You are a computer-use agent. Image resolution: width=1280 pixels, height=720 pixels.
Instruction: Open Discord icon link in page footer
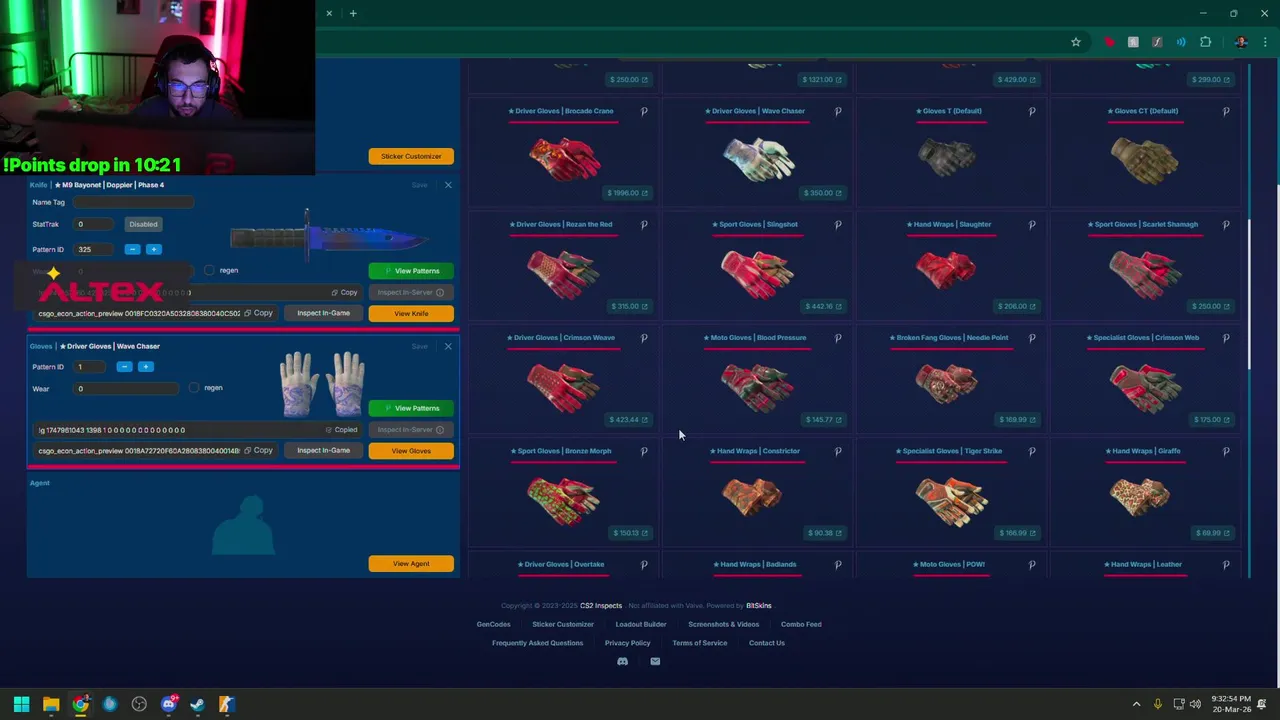point(622,661)
